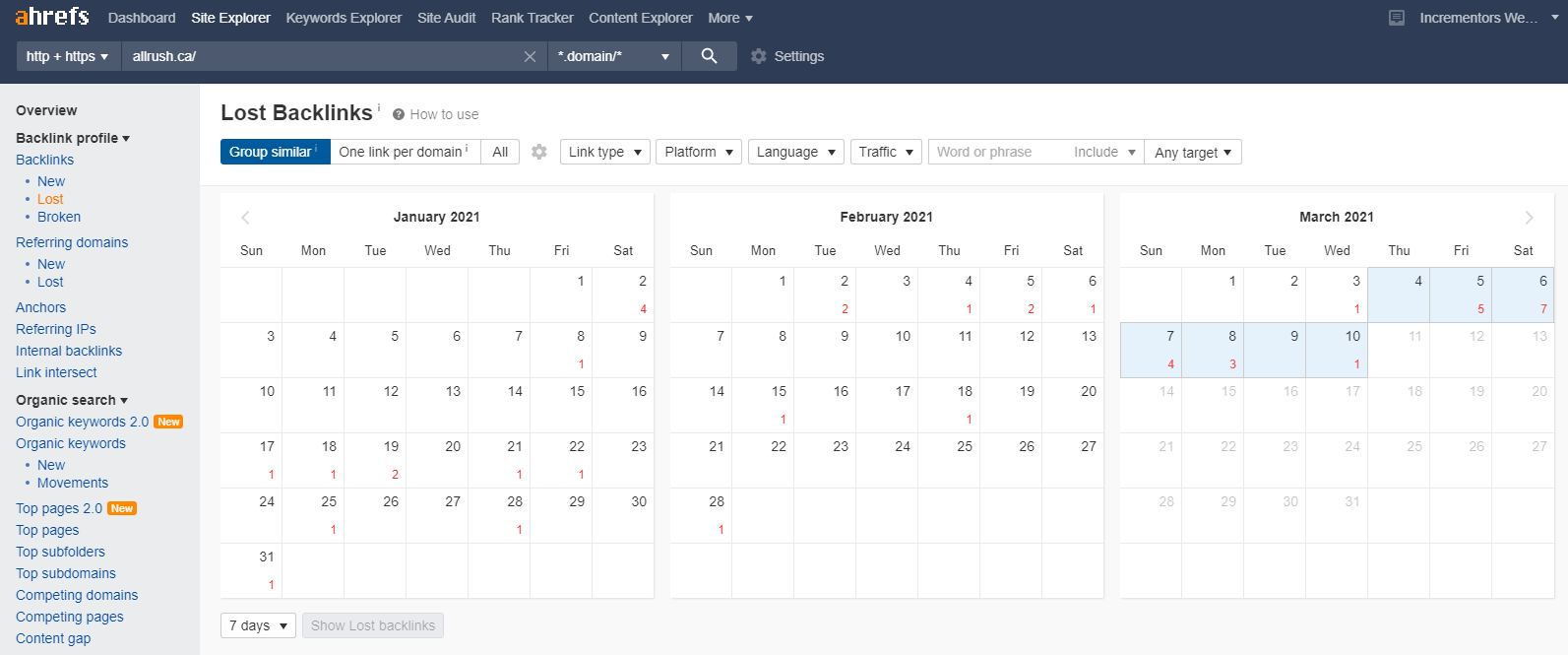
Task: Open the Language dropdown
Action: [796, 152]
